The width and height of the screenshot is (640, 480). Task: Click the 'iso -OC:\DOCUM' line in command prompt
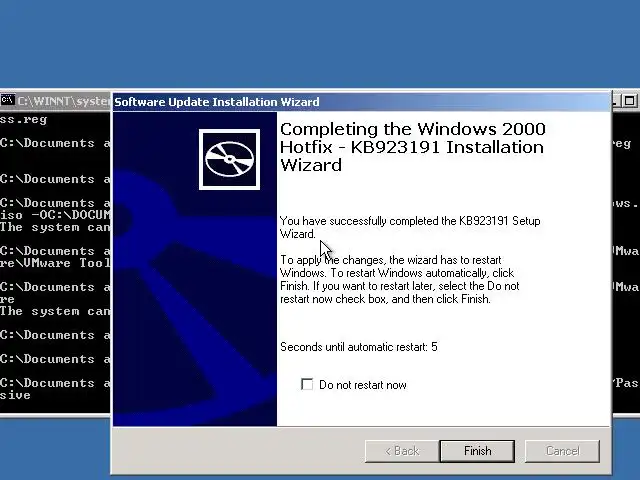click(x=55, y=215)
